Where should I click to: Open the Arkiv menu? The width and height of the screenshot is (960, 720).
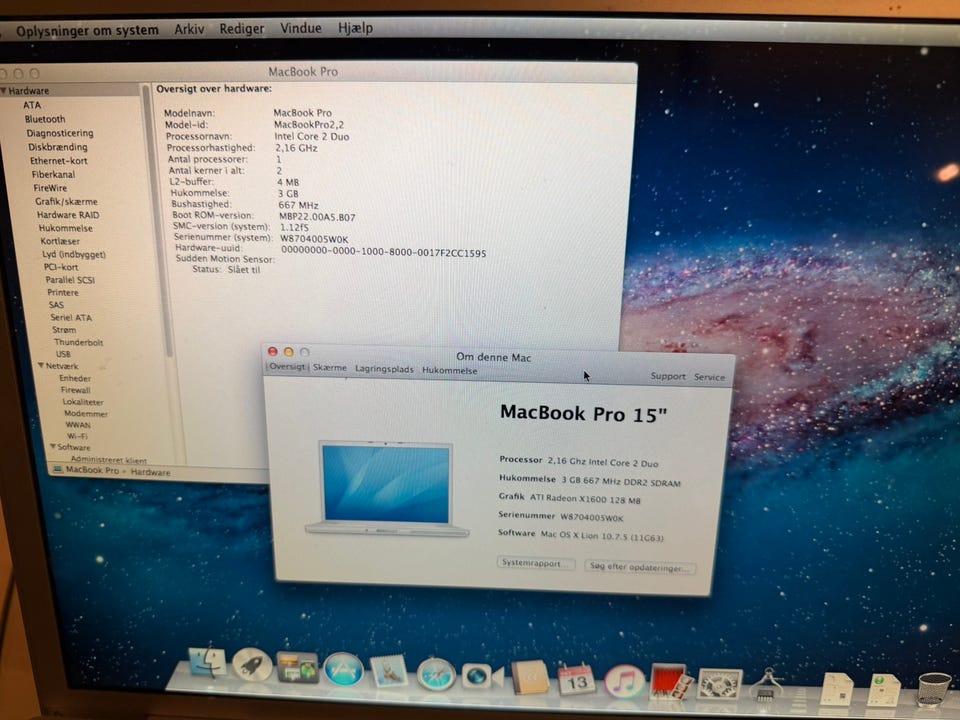189,29
